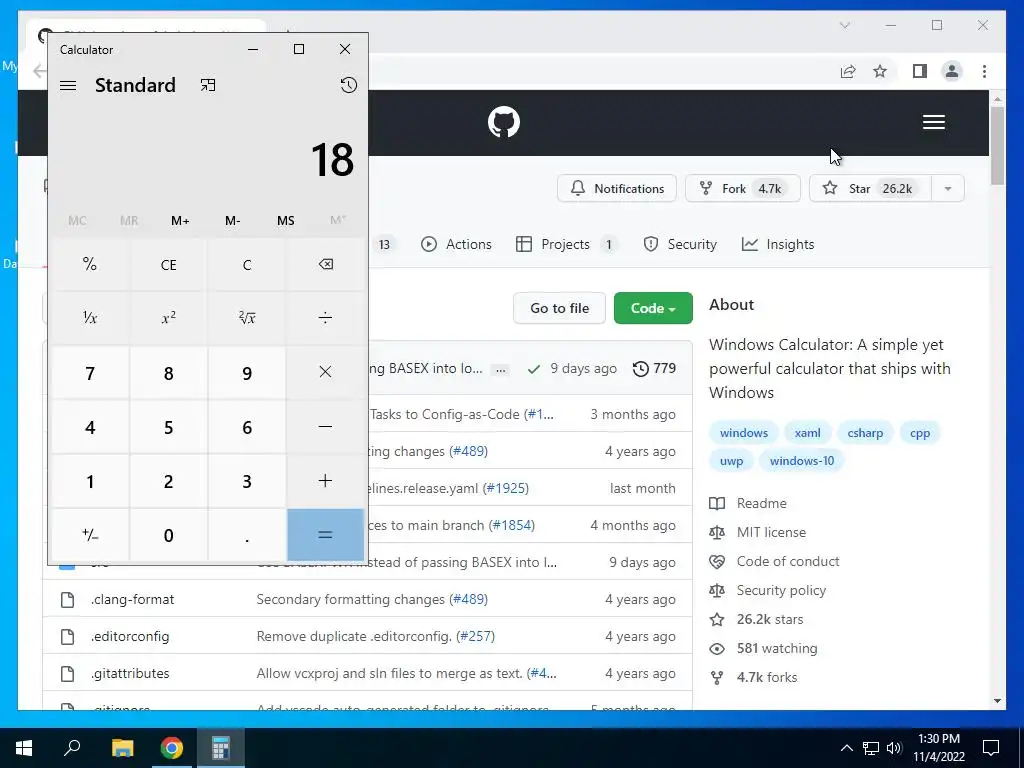
Task: Click the xaml topic tag
Action: (808, 433)
